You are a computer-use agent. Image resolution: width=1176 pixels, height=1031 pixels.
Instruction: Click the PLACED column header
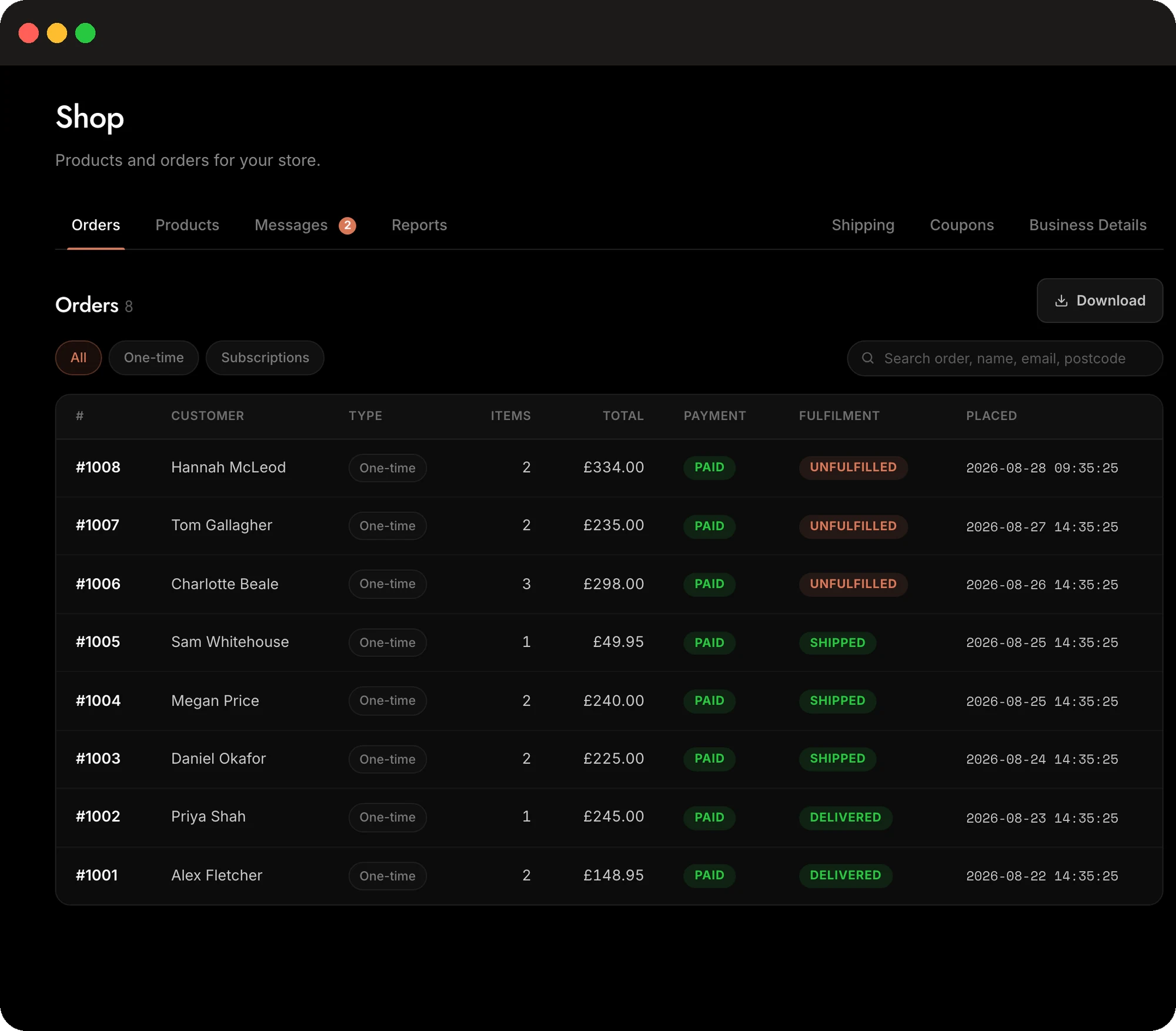991,416
